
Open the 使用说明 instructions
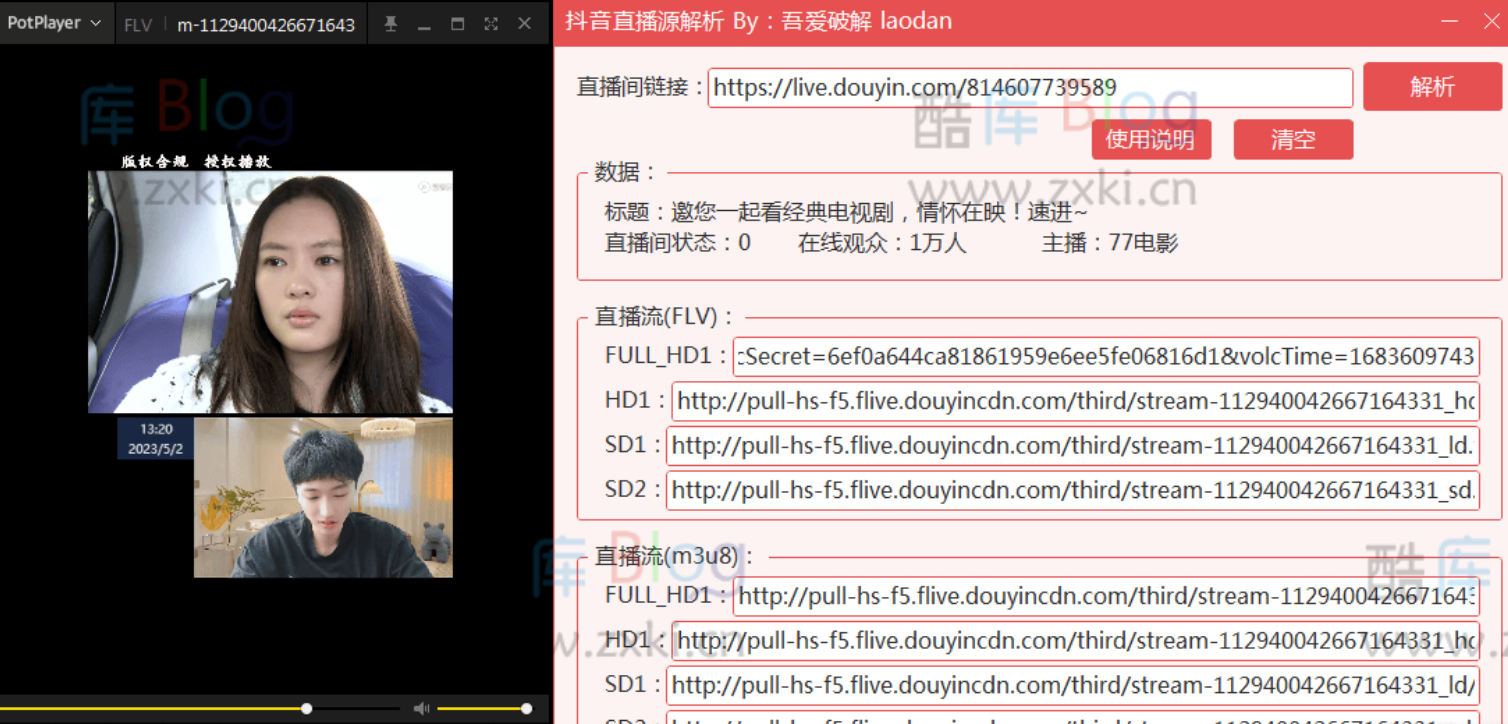click(1151, 140)
